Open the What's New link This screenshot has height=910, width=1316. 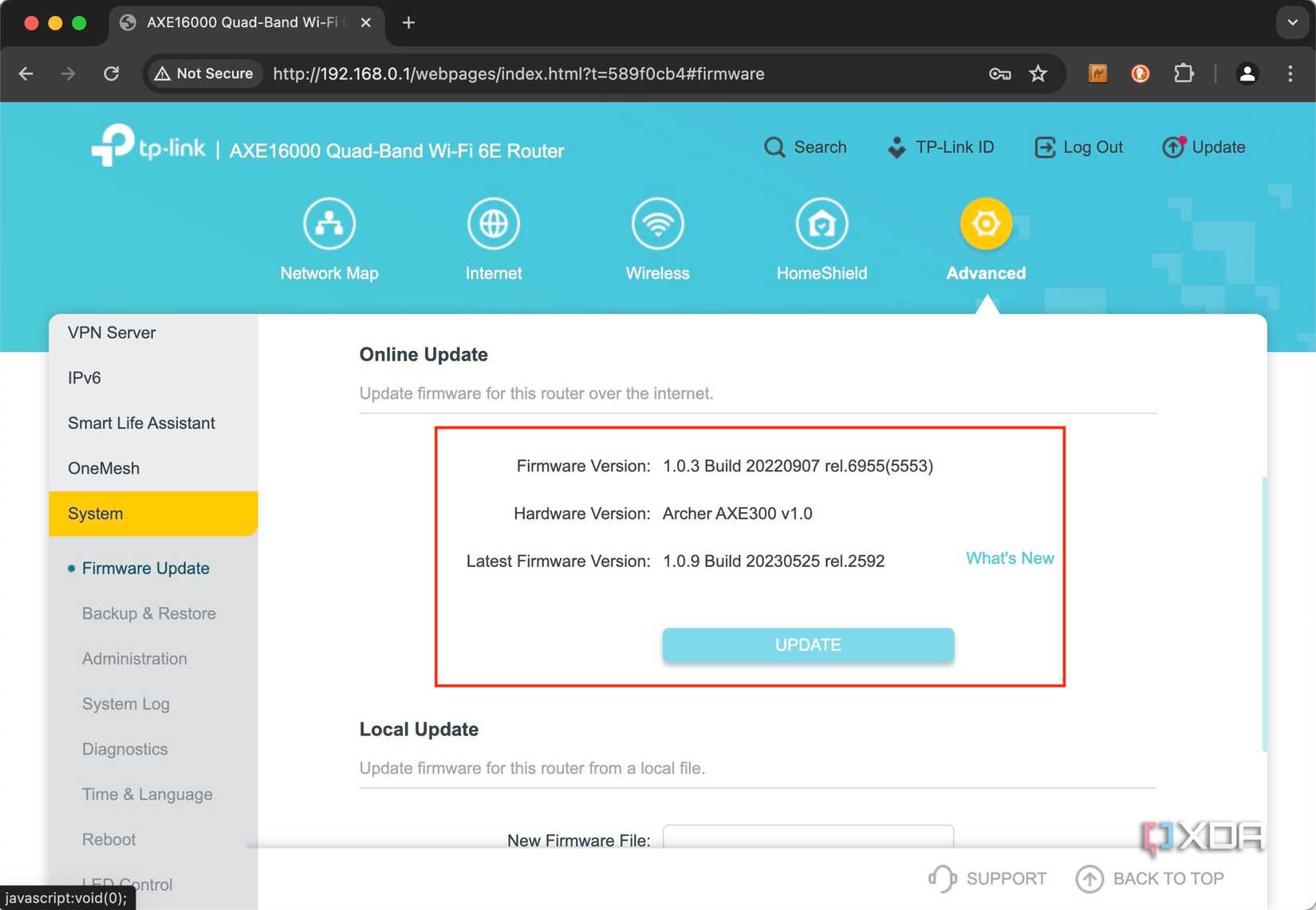coord(1009,558)
